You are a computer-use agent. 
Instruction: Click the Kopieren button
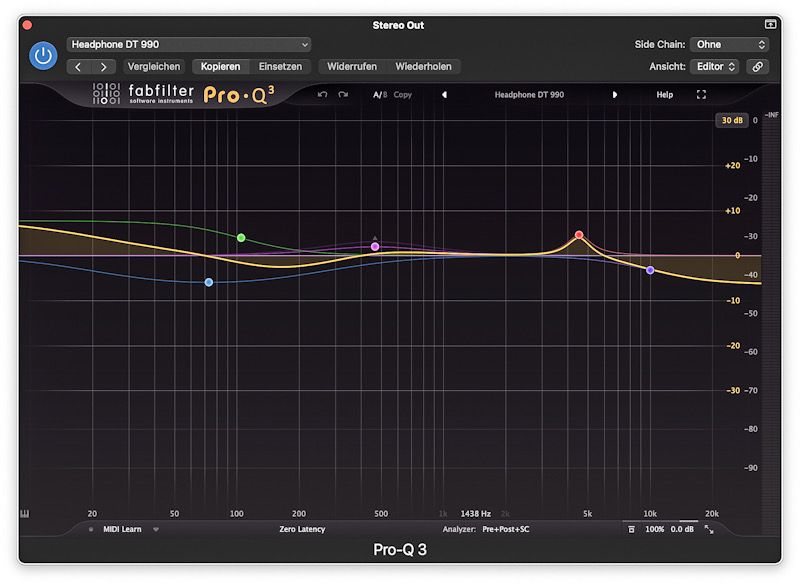[220, 67]
